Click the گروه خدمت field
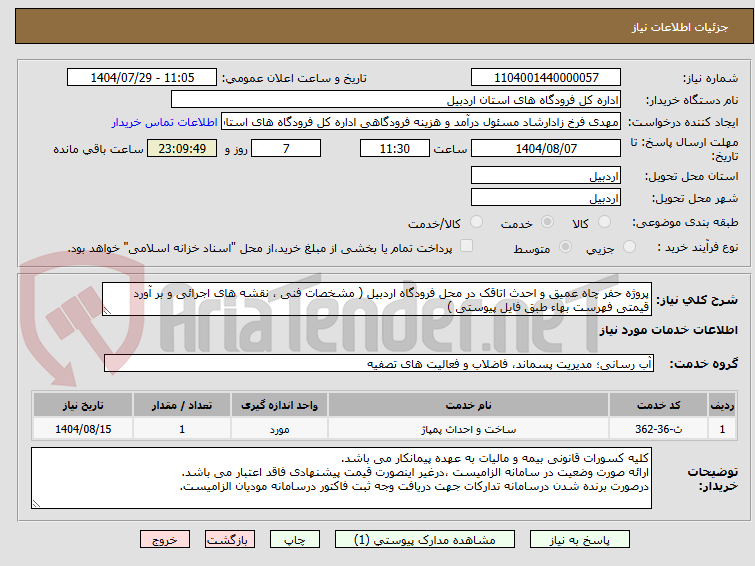The width and height of the screenshot is (755, 566). 379,364
